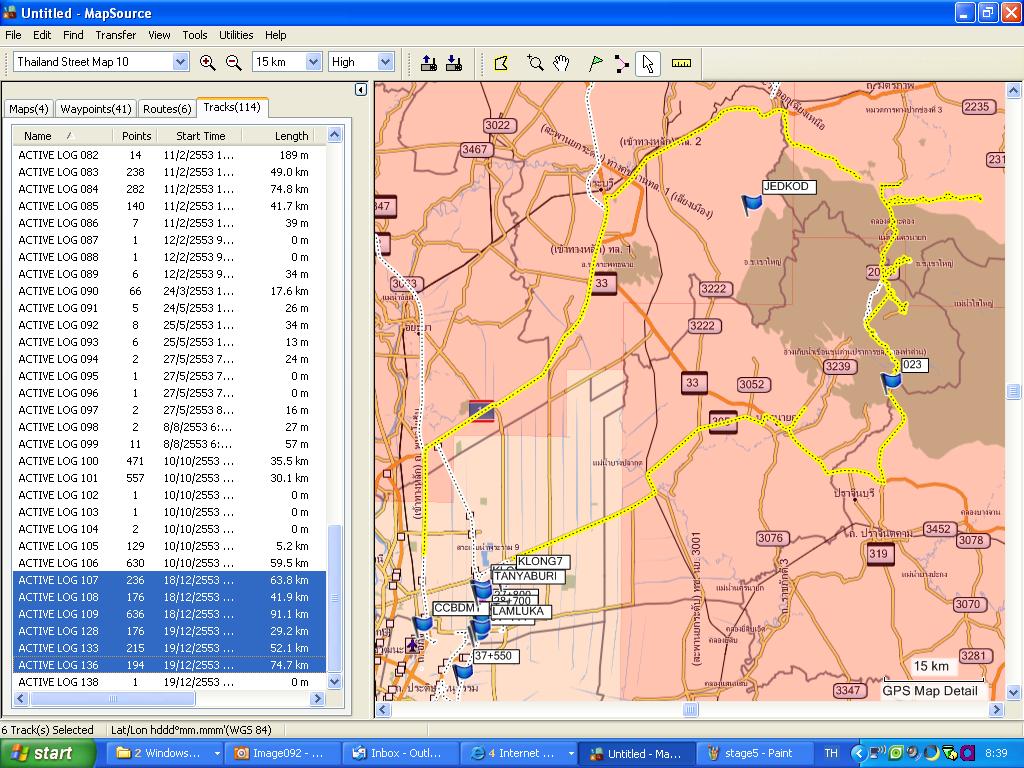Image resolution: width=1024 pixels, height=768 pixels.
Task: Activate the Hand pan tool
Action: coord(562,63)
